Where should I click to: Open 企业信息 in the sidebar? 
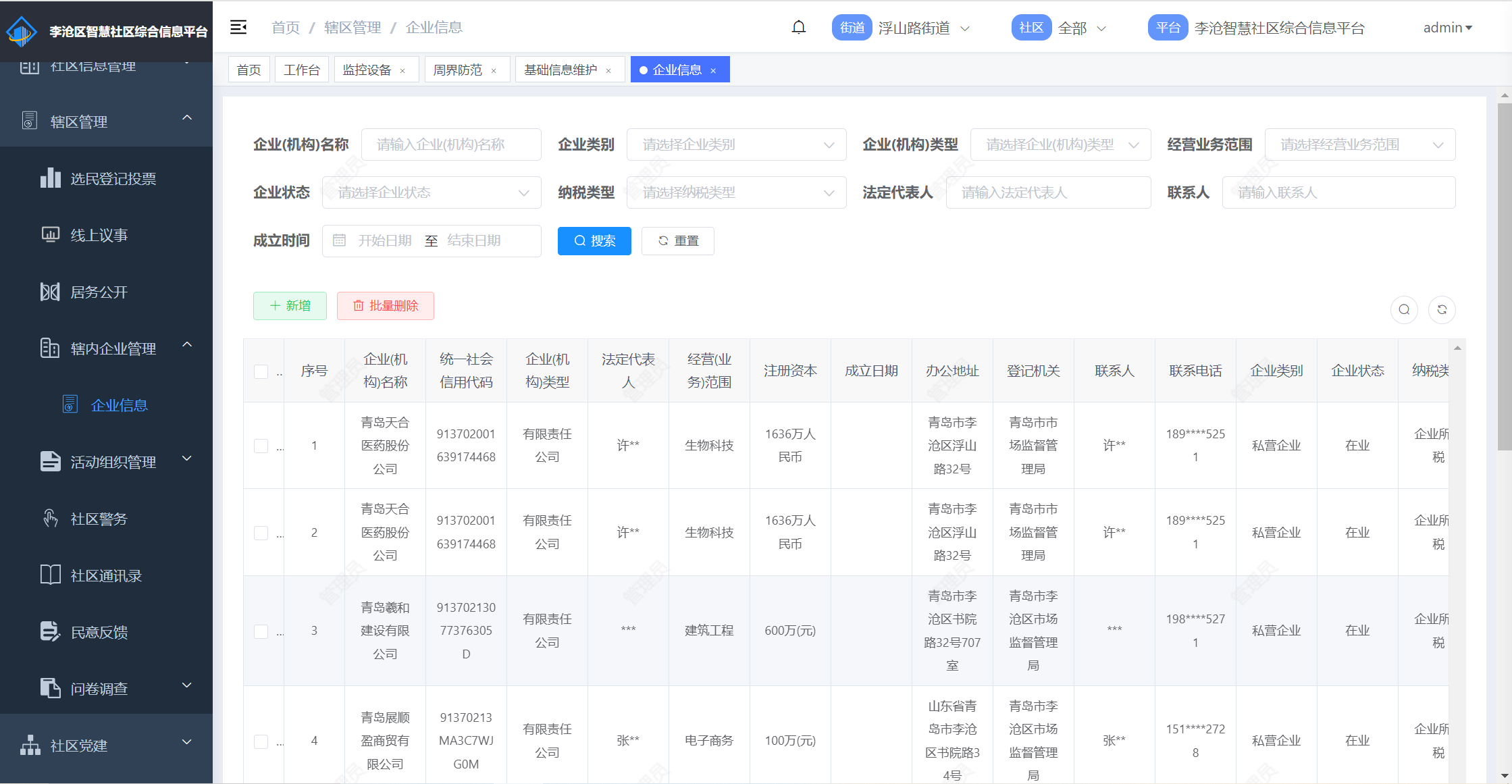tap(120, 405)
